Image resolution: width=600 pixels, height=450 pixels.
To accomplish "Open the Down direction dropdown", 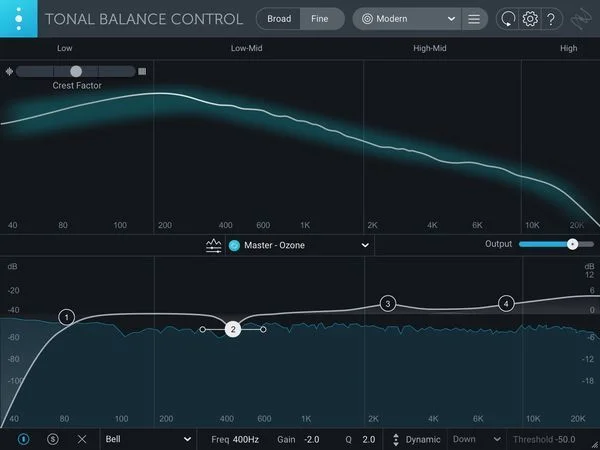I will pyautogui.click(x=476, y=439).
